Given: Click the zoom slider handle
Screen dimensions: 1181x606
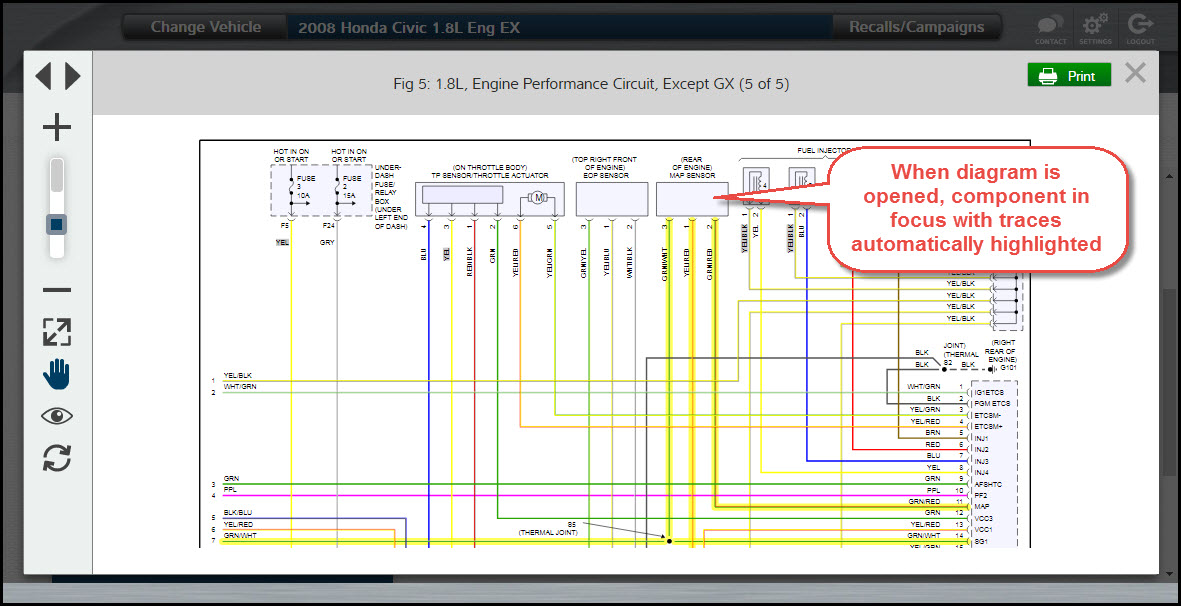Looking at the screenshot, I should [57, 224].
